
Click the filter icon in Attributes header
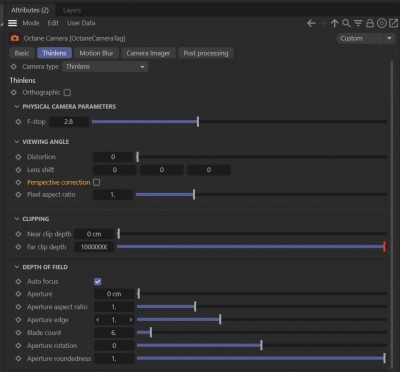358,23
